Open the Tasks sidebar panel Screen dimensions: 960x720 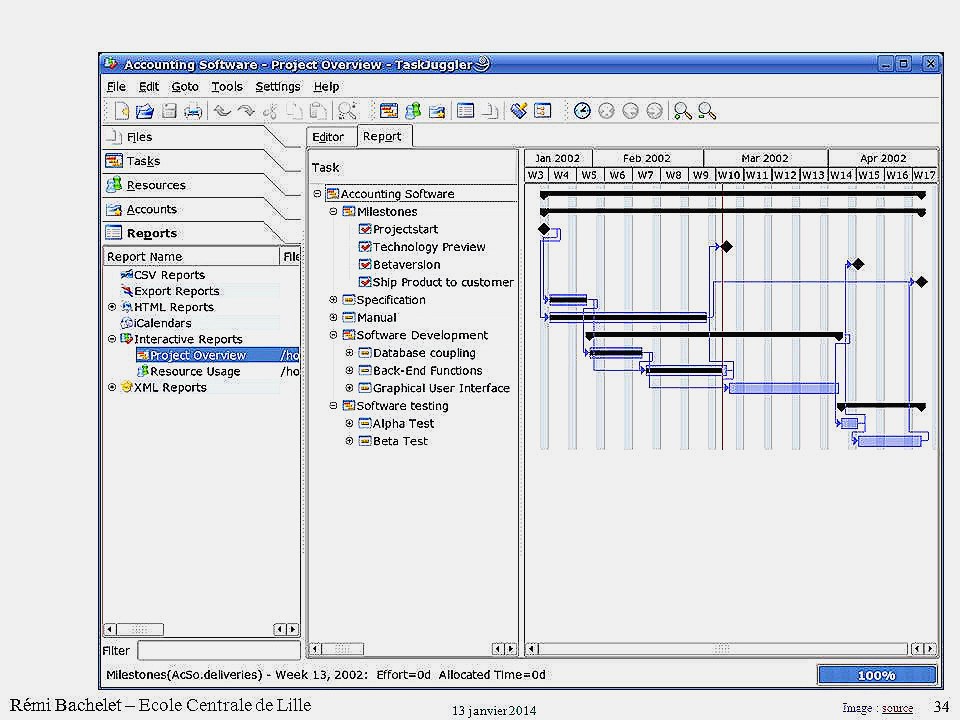click(143, 161)
